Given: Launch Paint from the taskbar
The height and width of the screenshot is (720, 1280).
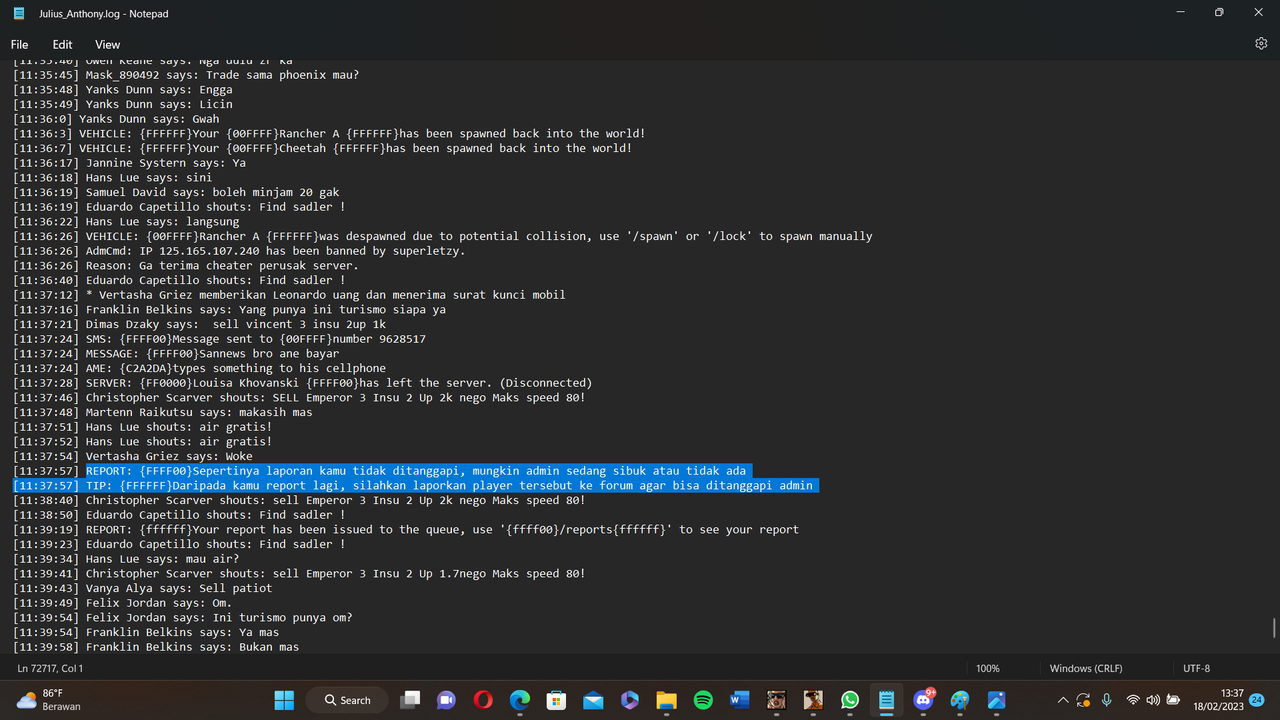Looking at the screenshot, I should [x=960, y=700].
